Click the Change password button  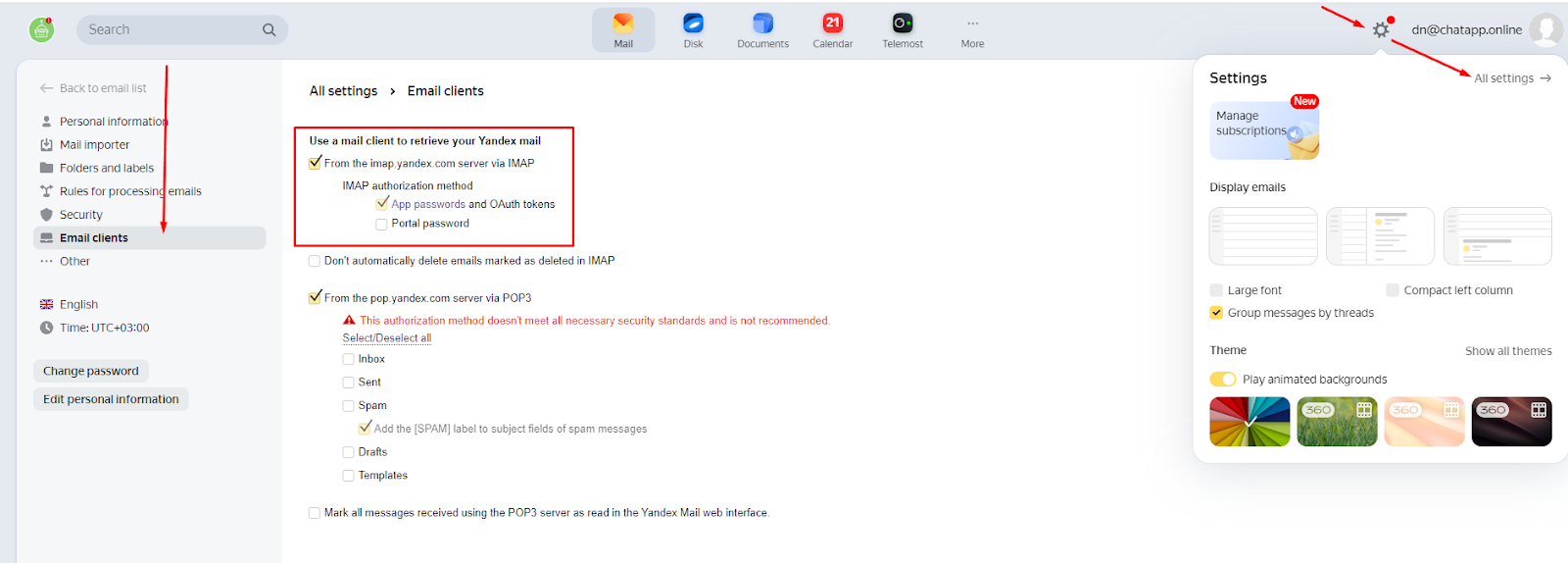point(91,371)
